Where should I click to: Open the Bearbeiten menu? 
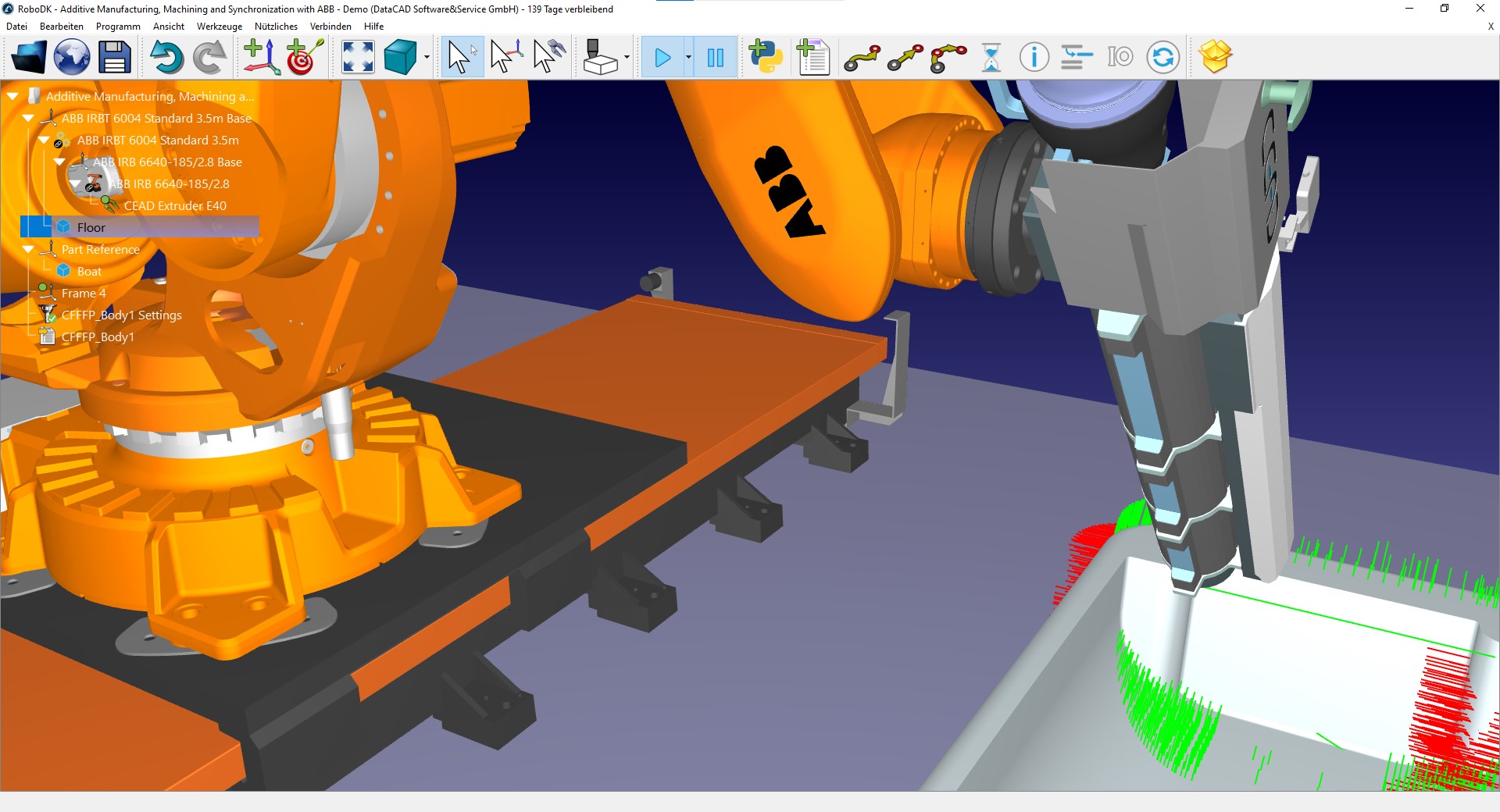click(62, 26)
